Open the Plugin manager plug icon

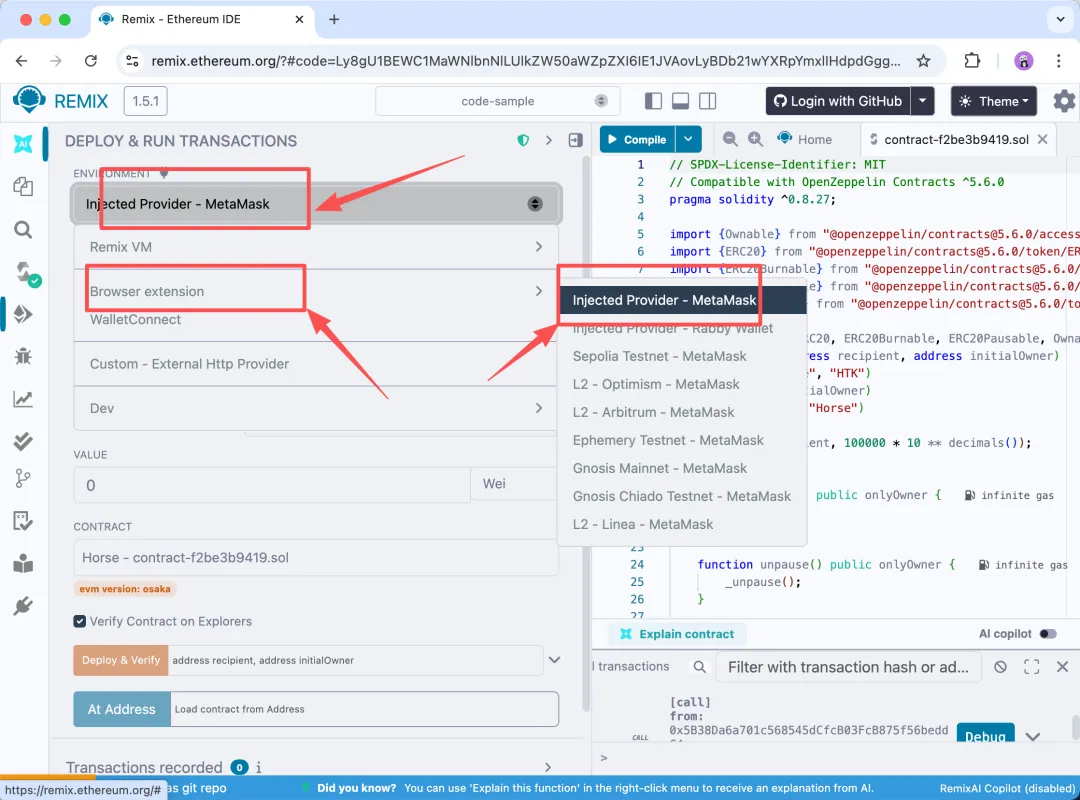(23, 606)
